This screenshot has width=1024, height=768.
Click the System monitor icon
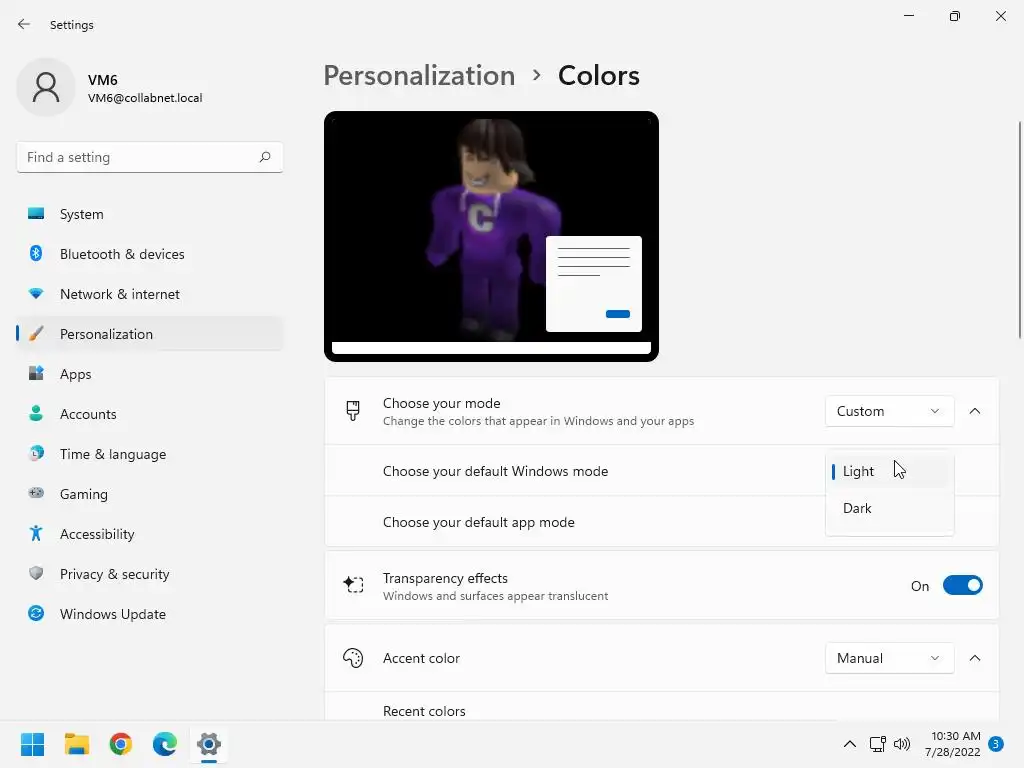click(36, 214)
